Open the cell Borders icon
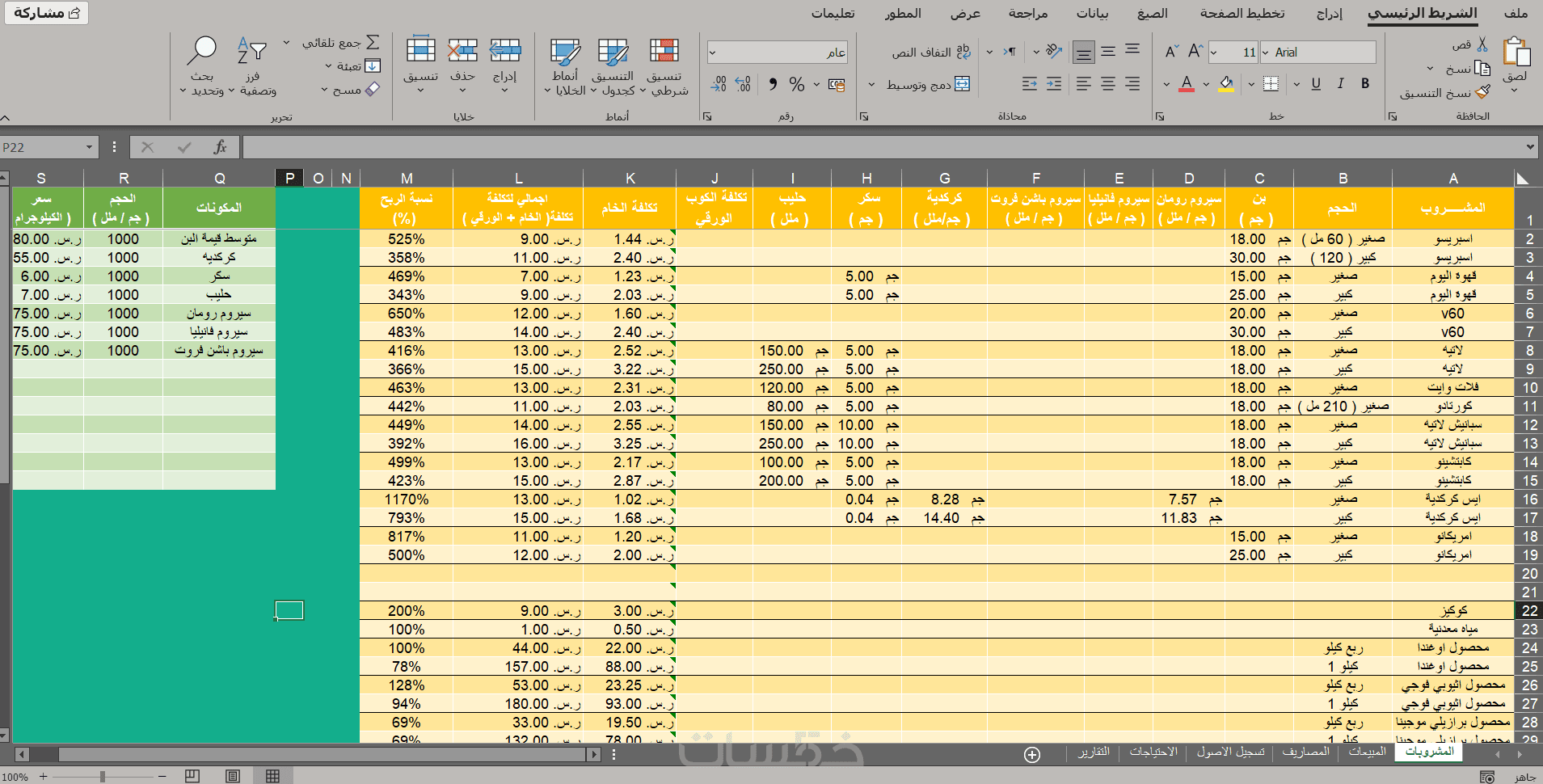 [1271, 83]
